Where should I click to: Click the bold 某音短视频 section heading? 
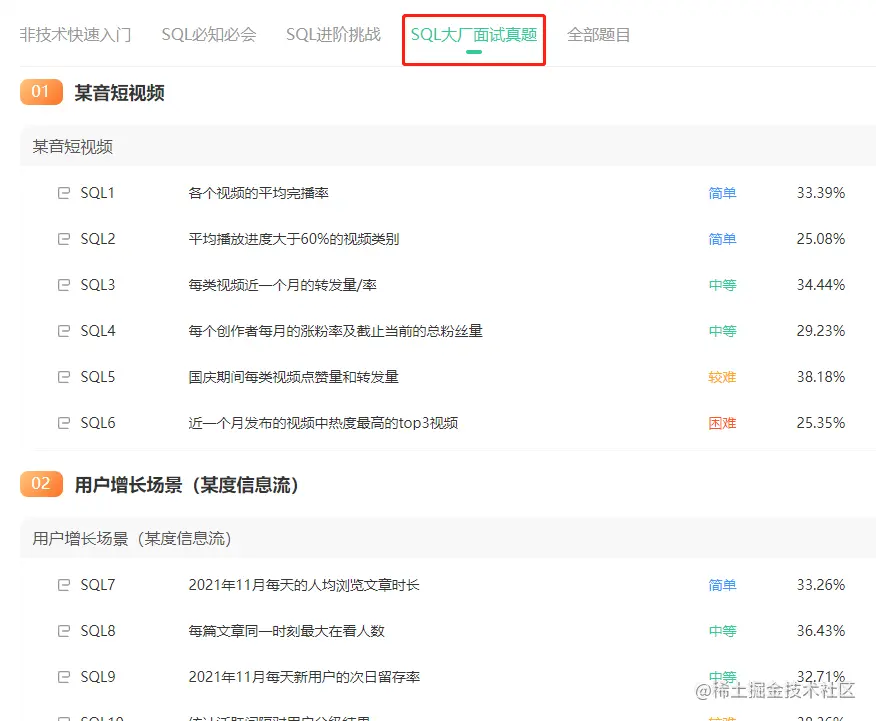[120, 93]
